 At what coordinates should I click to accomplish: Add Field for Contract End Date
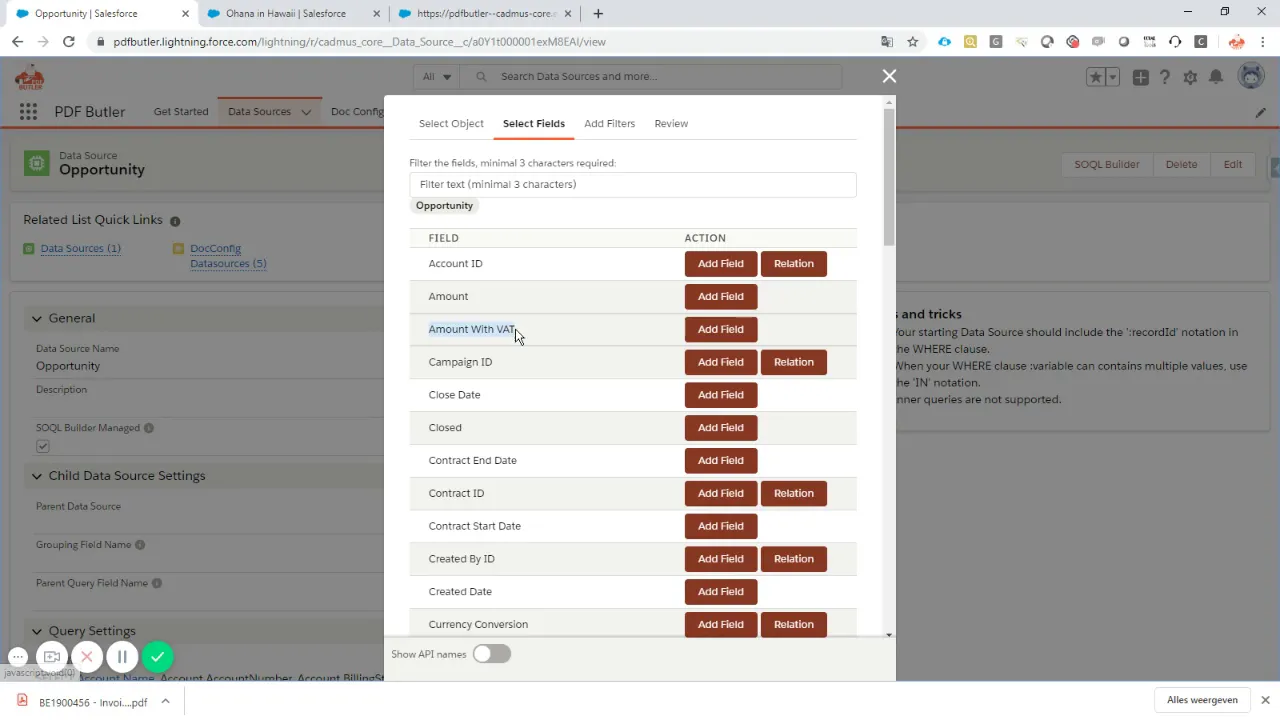pyautogui.click(x=721, y=460)
